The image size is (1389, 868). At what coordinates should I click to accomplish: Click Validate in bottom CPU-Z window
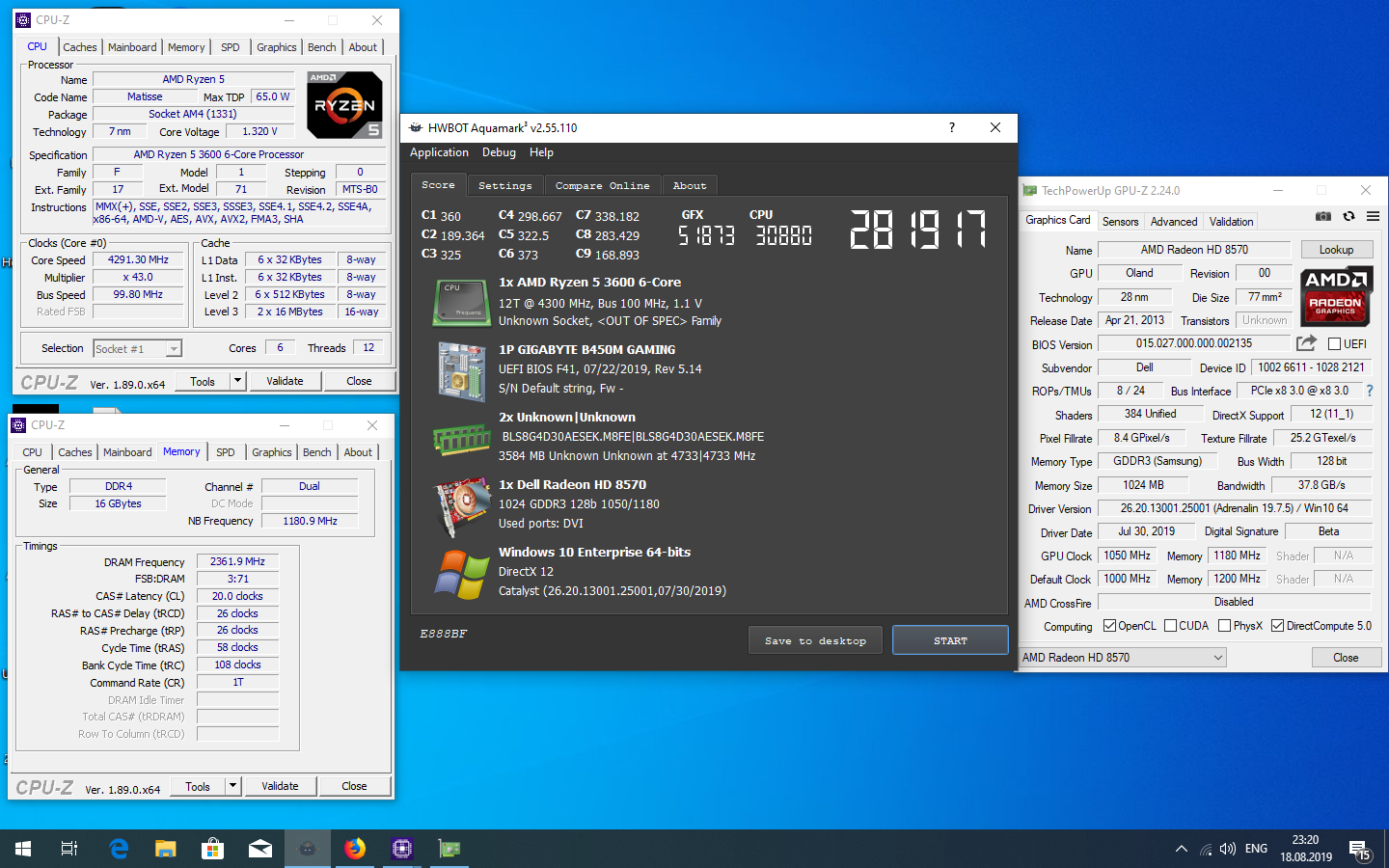280,786
